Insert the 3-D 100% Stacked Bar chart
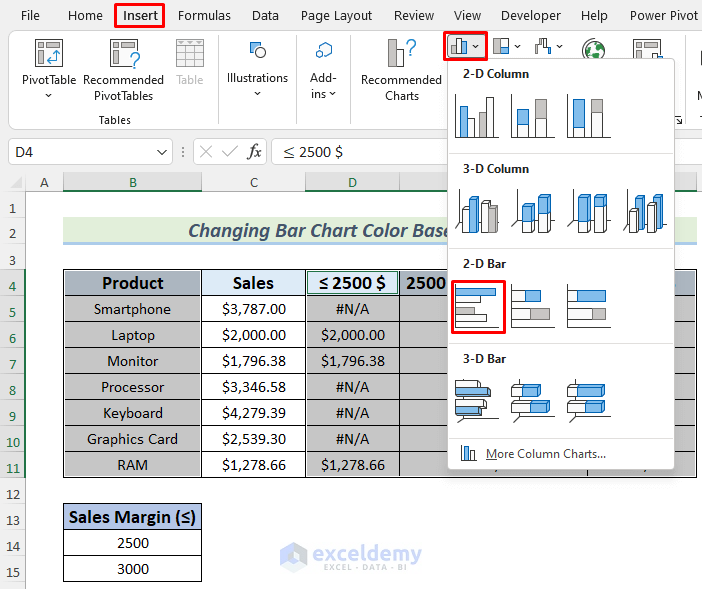The height and width of the screenshot is (589, 702). [588, 401]
